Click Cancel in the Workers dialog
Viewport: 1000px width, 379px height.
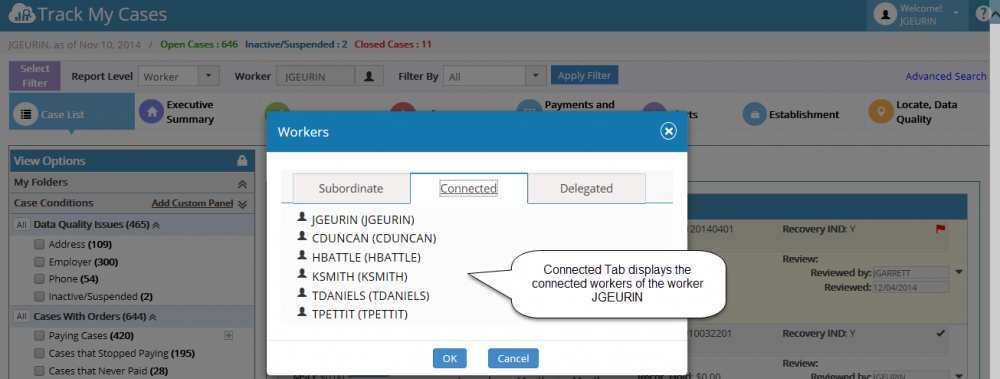513,358
